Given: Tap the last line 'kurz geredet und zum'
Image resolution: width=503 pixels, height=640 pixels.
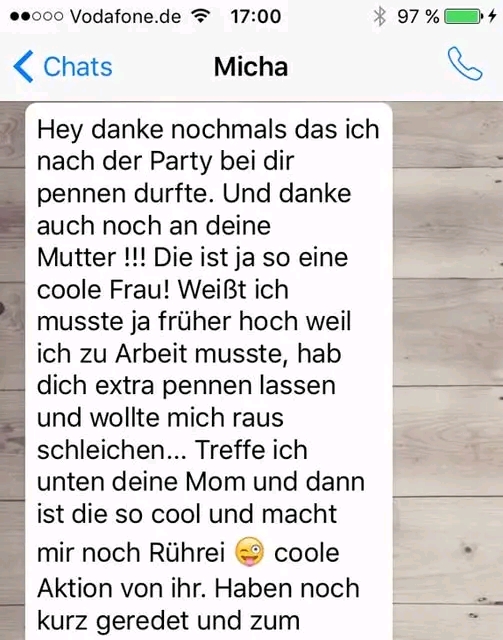Looking at the screenshot, I should tap(169, 622).
